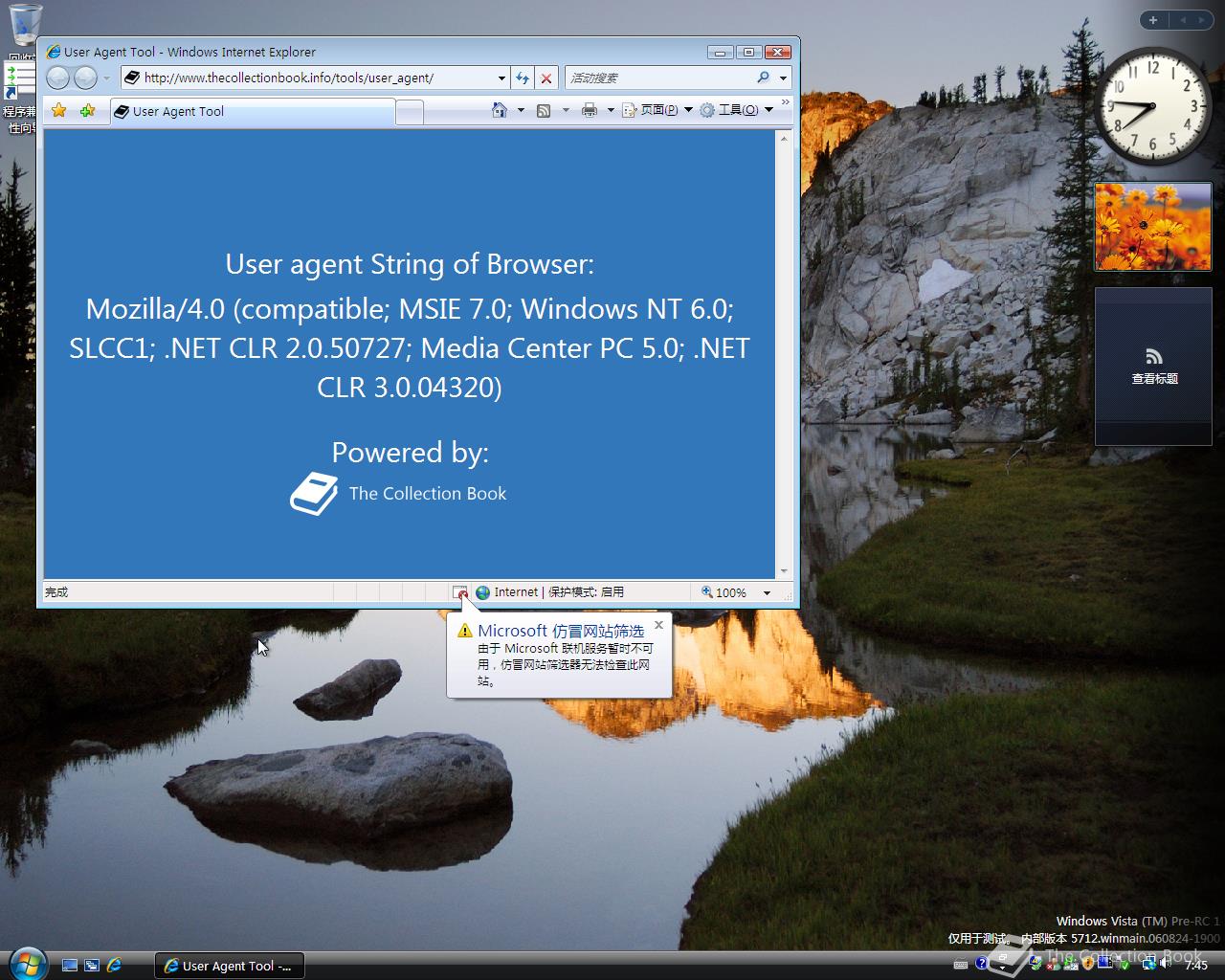Expand the Print options dropdown arrow
This screenshot has width=1225, height=980.
pyautogui.click(x=611, y=110)
